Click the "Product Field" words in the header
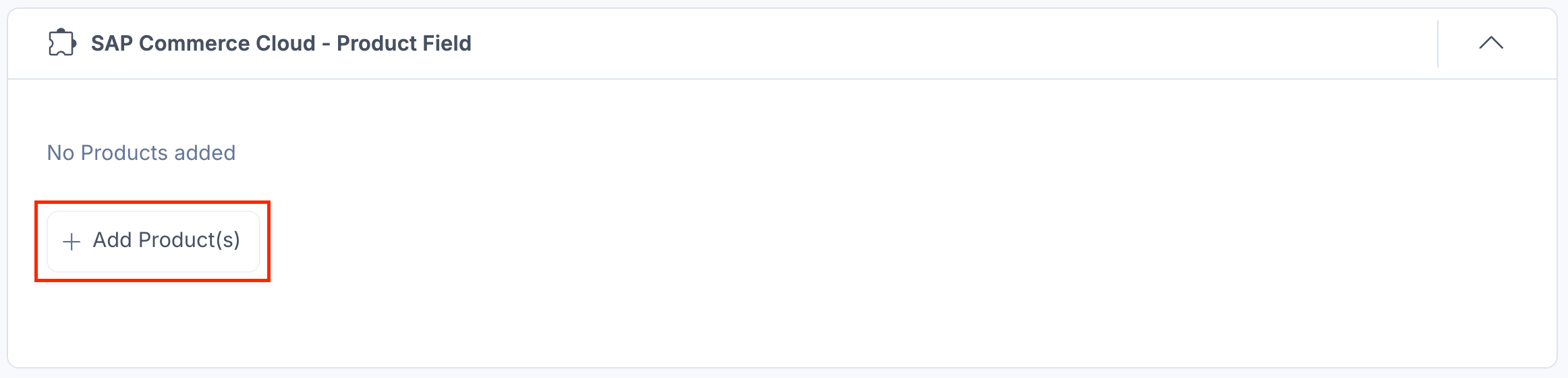Image resolution: width=1568 pixels, height=378 pixels. click(x=404, y=43)
